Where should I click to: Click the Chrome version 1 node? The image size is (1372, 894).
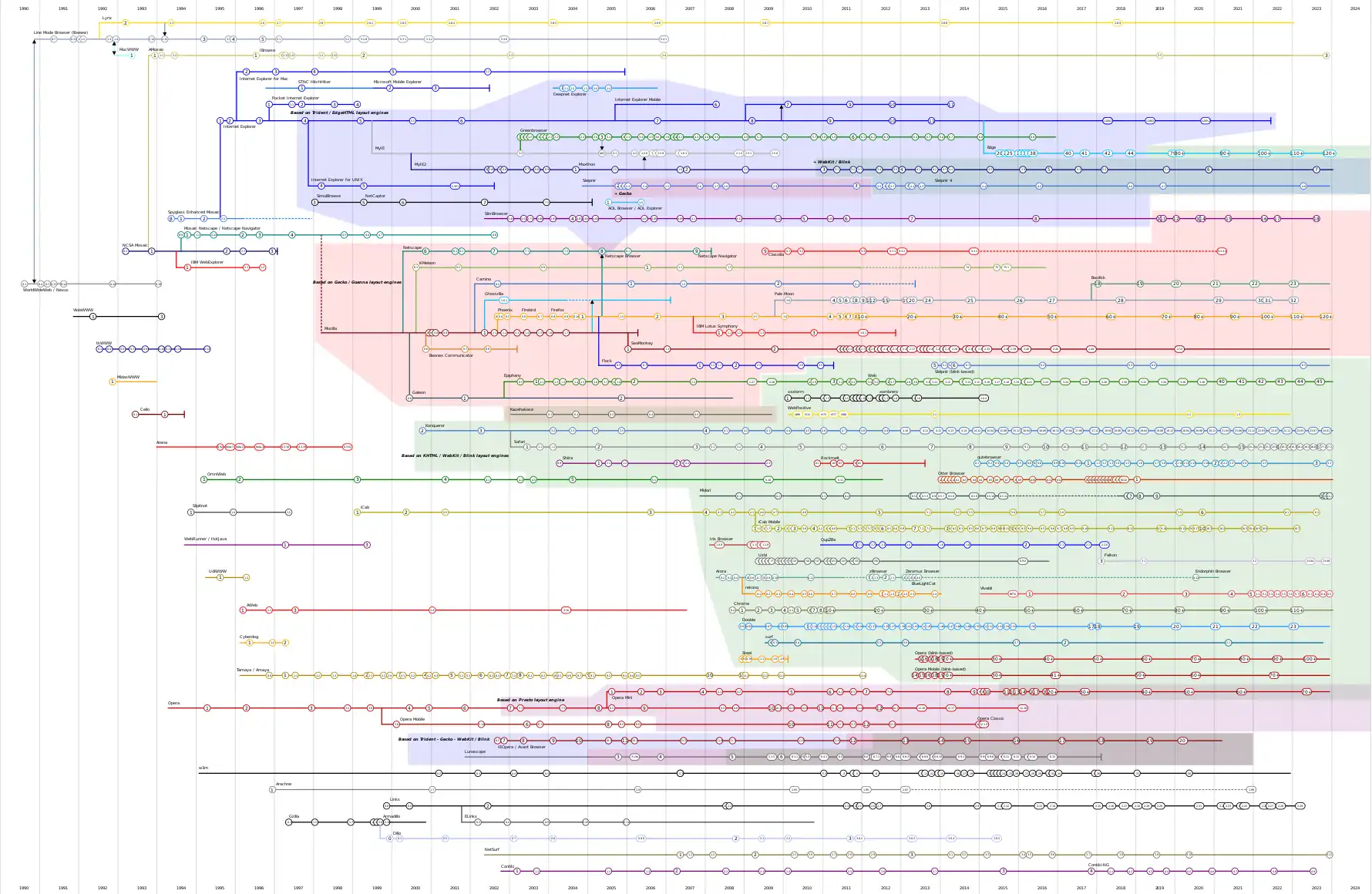click(x=741, y=610)
